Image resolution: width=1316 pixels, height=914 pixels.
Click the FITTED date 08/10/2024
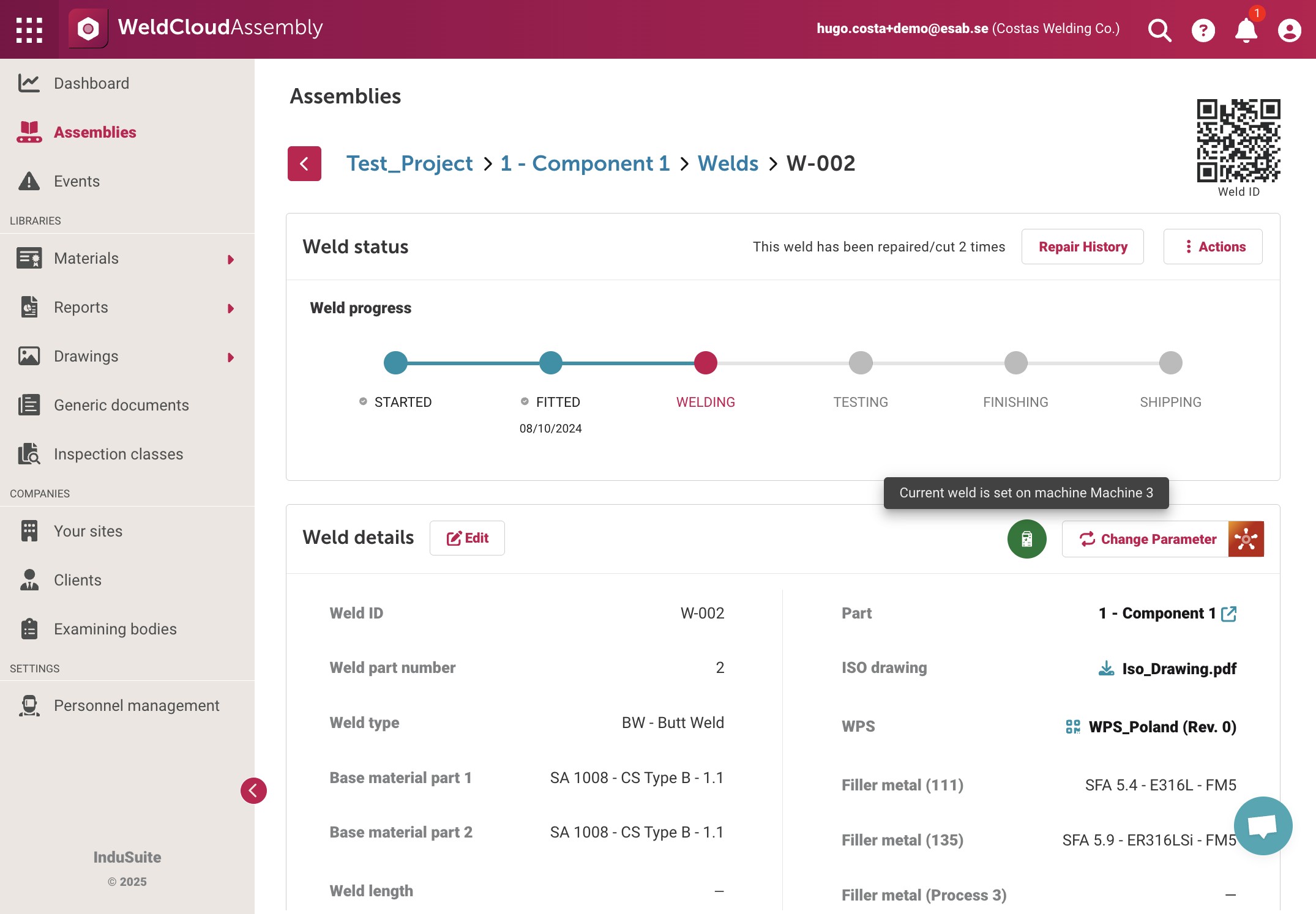pyautogui.click(x=550, y=428)
